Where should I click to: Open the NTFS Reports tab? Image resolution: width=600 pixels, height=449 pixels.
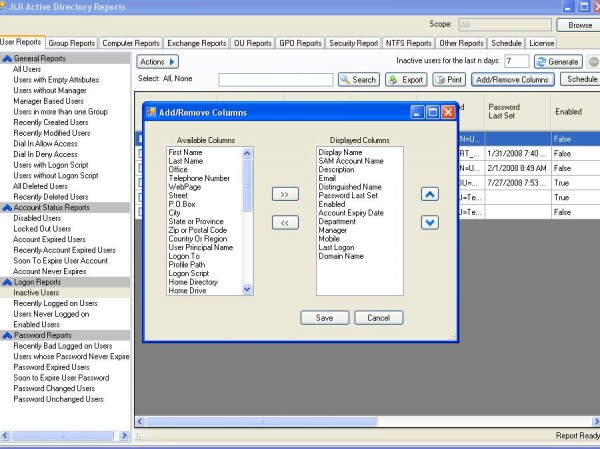409,43
